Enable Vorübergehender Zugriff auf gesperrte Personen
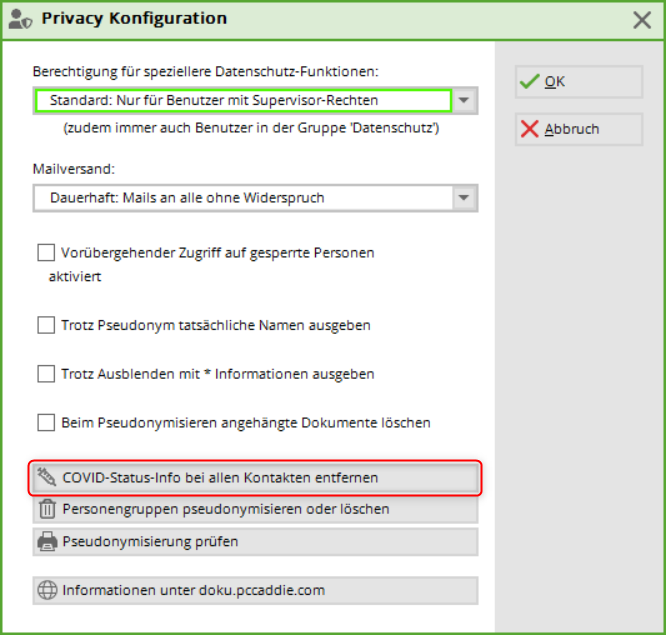This screenshot has width=666, height=635. (x=46, y=253)
